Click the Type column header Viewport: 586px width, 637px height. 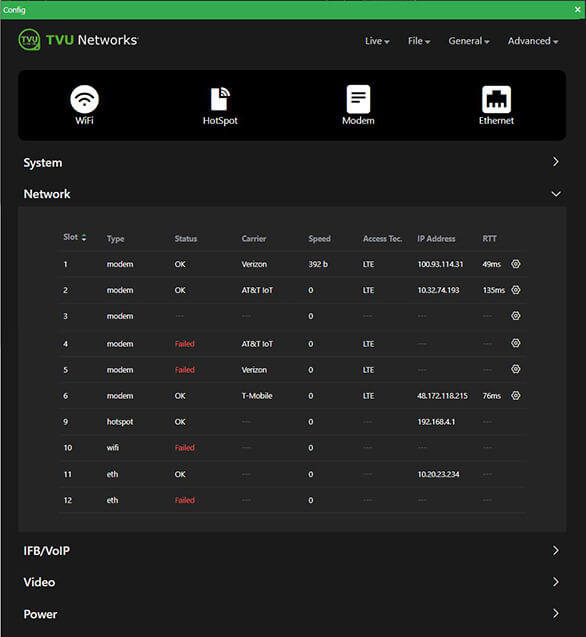coord(115,239)
